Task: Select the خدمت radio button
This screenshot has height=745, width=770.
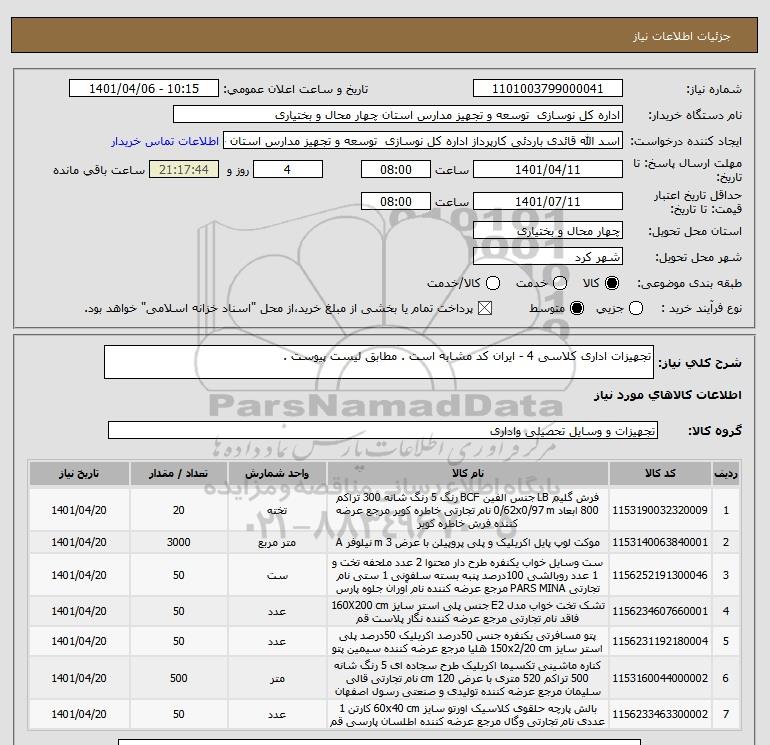Action: (x=560, y=283)
